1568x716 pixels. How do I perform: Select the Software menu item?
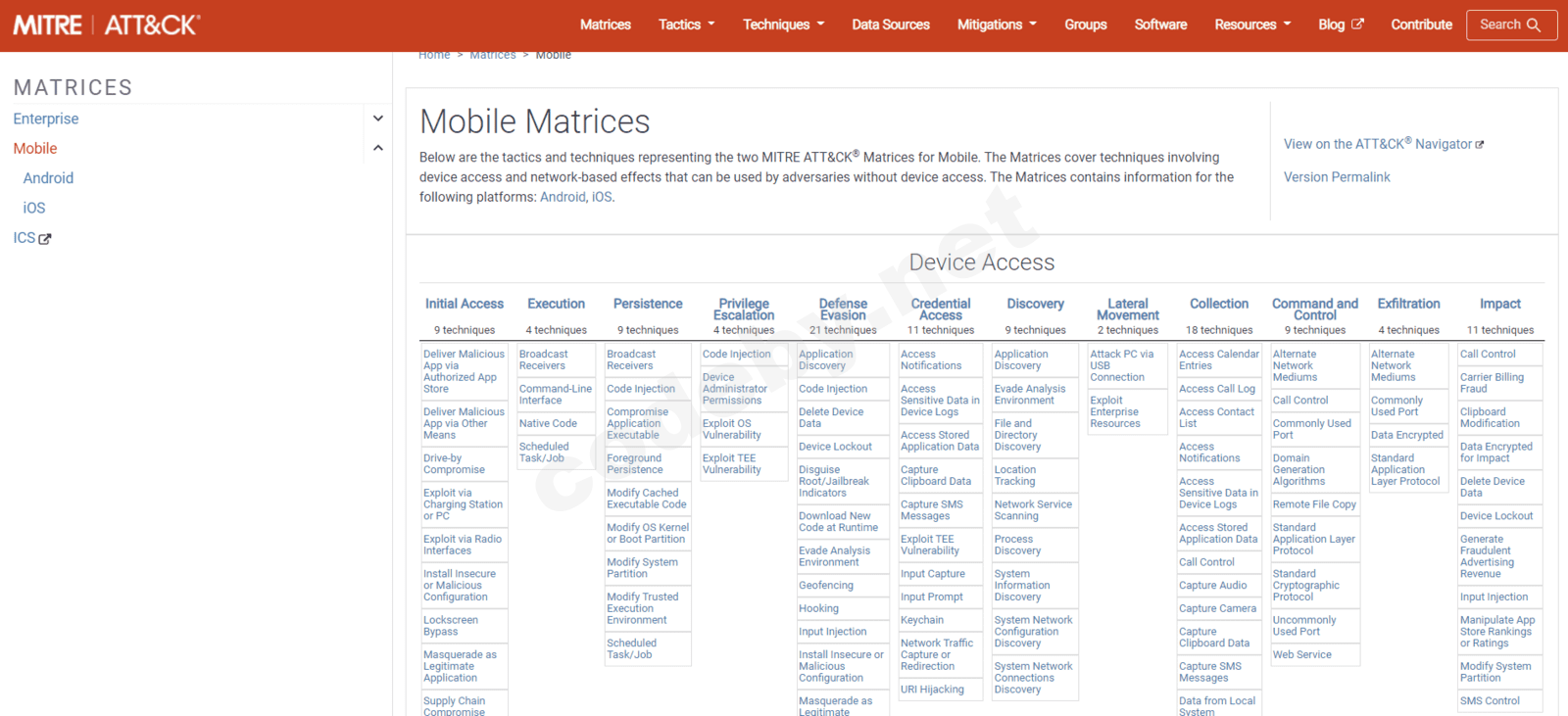tap(1160, 24)
